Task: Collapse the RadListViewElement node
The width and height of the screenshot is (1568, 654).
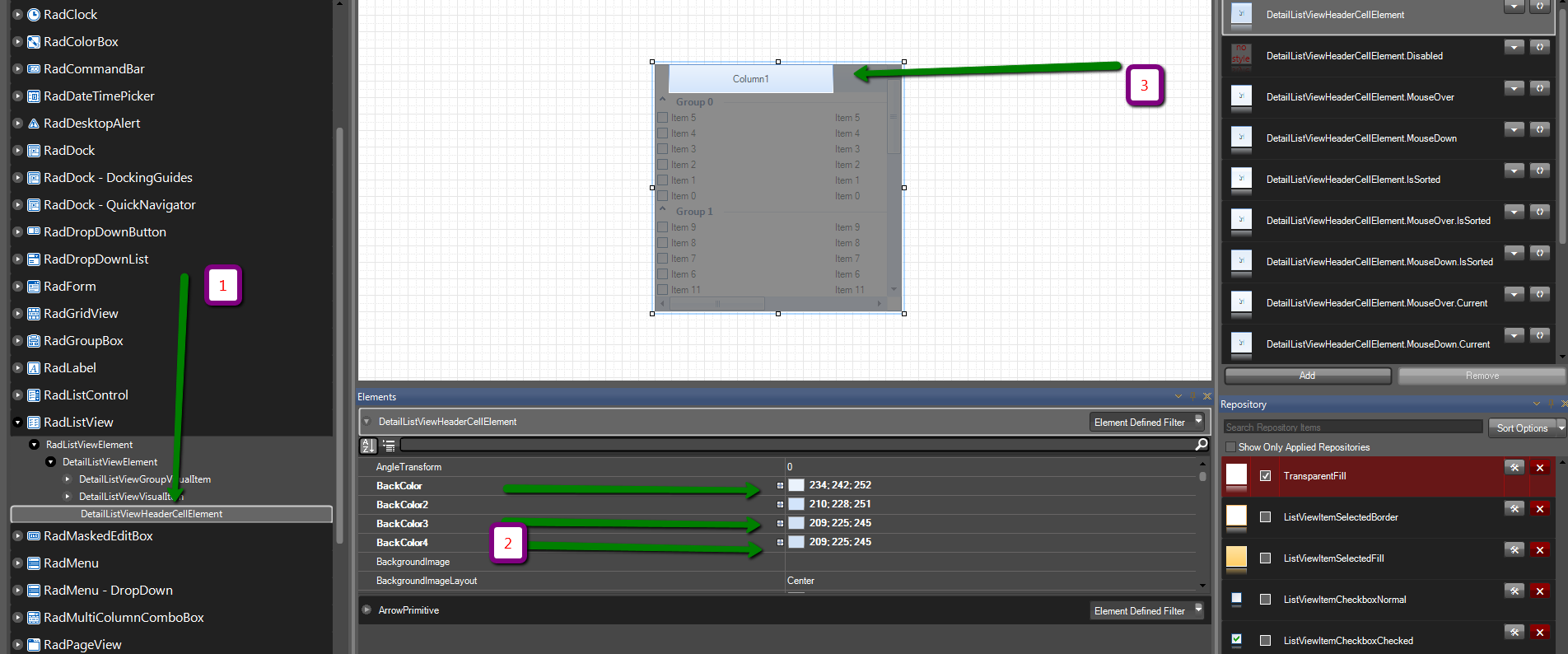Action: 34,445
